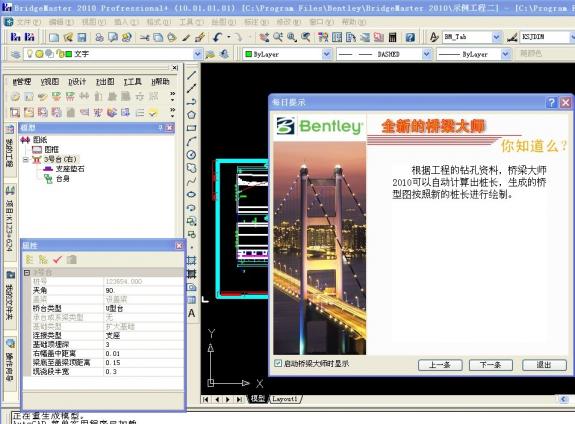Click the Cut scissors icon

(144, 37)
